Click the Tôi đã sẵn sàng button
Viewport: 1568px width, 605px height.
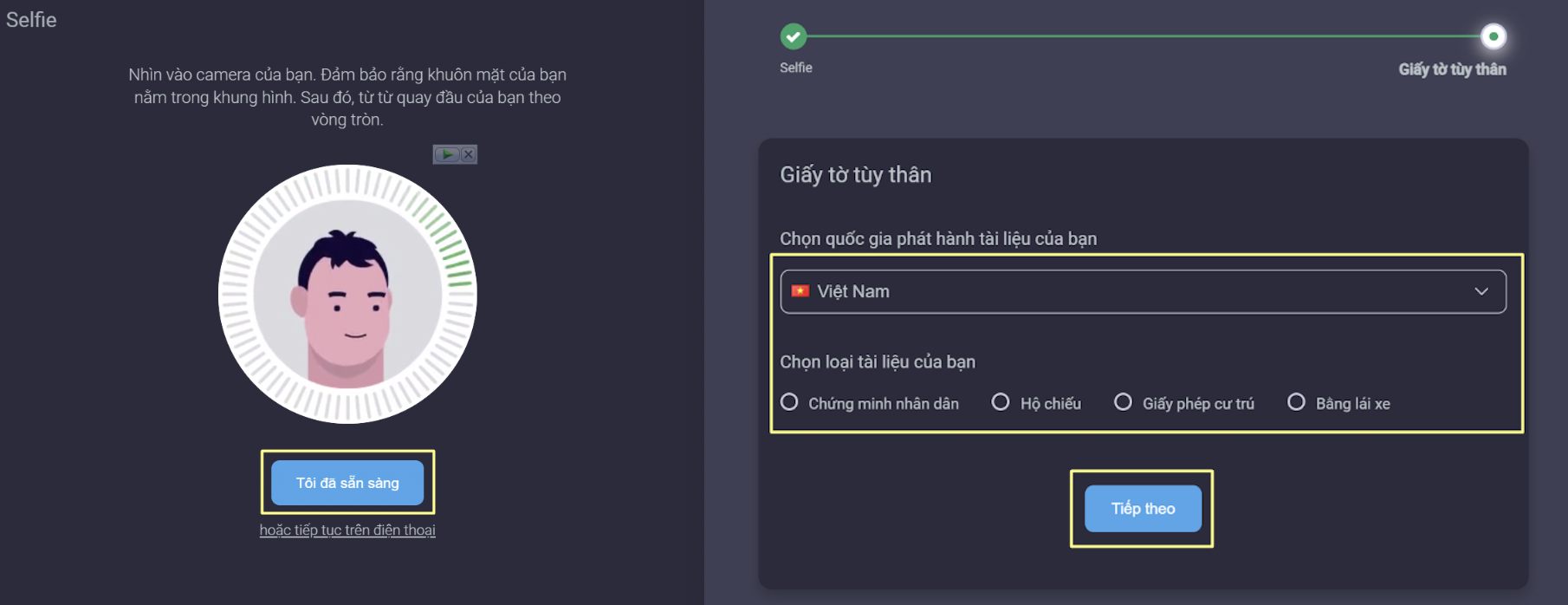[347, 483]
